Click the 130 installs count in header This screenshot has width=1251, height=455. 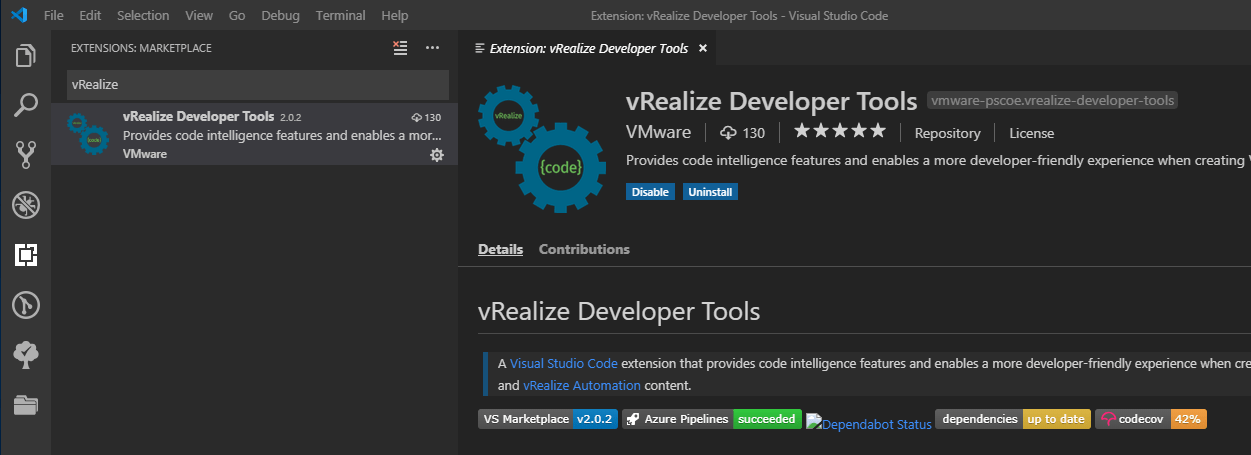point(742,133)
